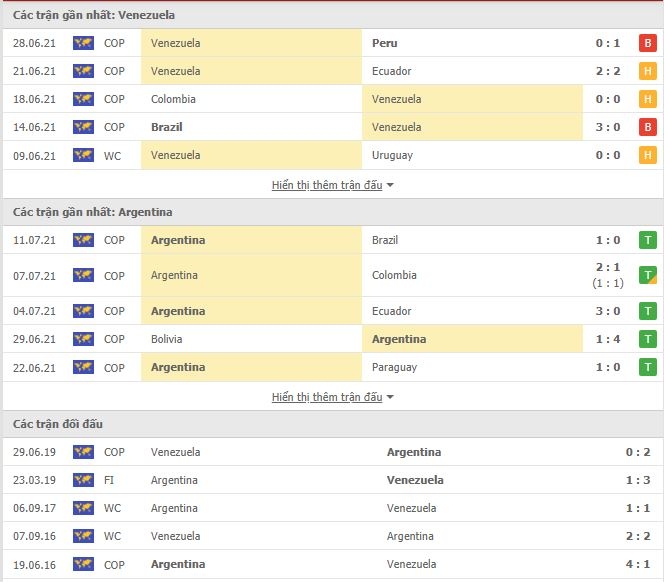Click the red B badge for Venezuela–Peru
Image resolution: width=664 pixels, height=582 pixels.
[x=647, y=43]
